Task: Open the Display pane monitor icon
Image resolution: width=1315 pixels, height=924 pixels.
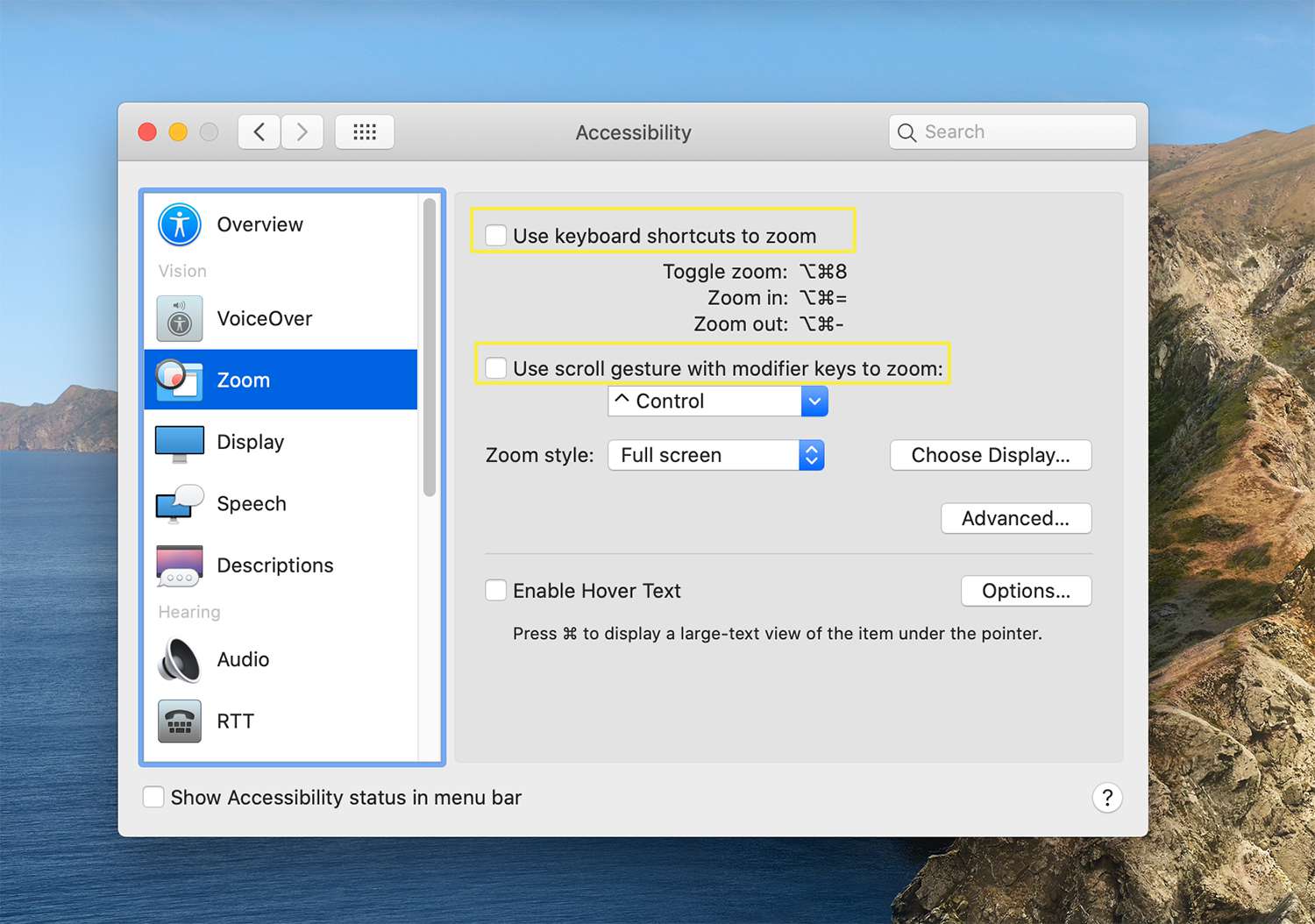Action: (x=180, y=443)
